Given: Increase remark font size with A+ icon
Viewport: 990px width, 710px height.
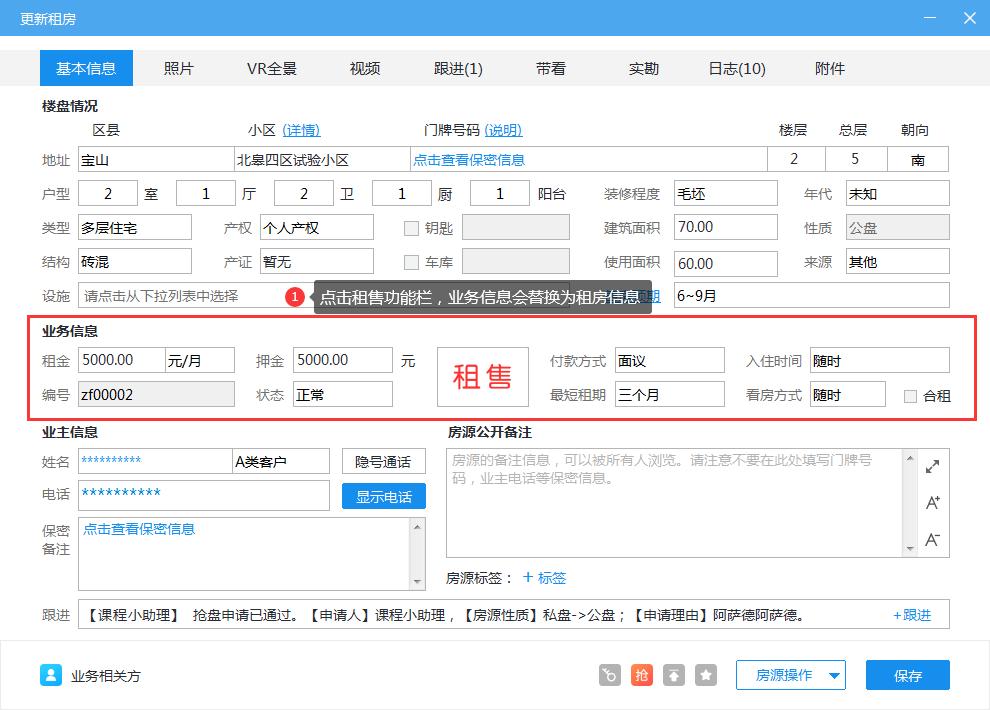Looking at the screenshot, I should [932, 503].
